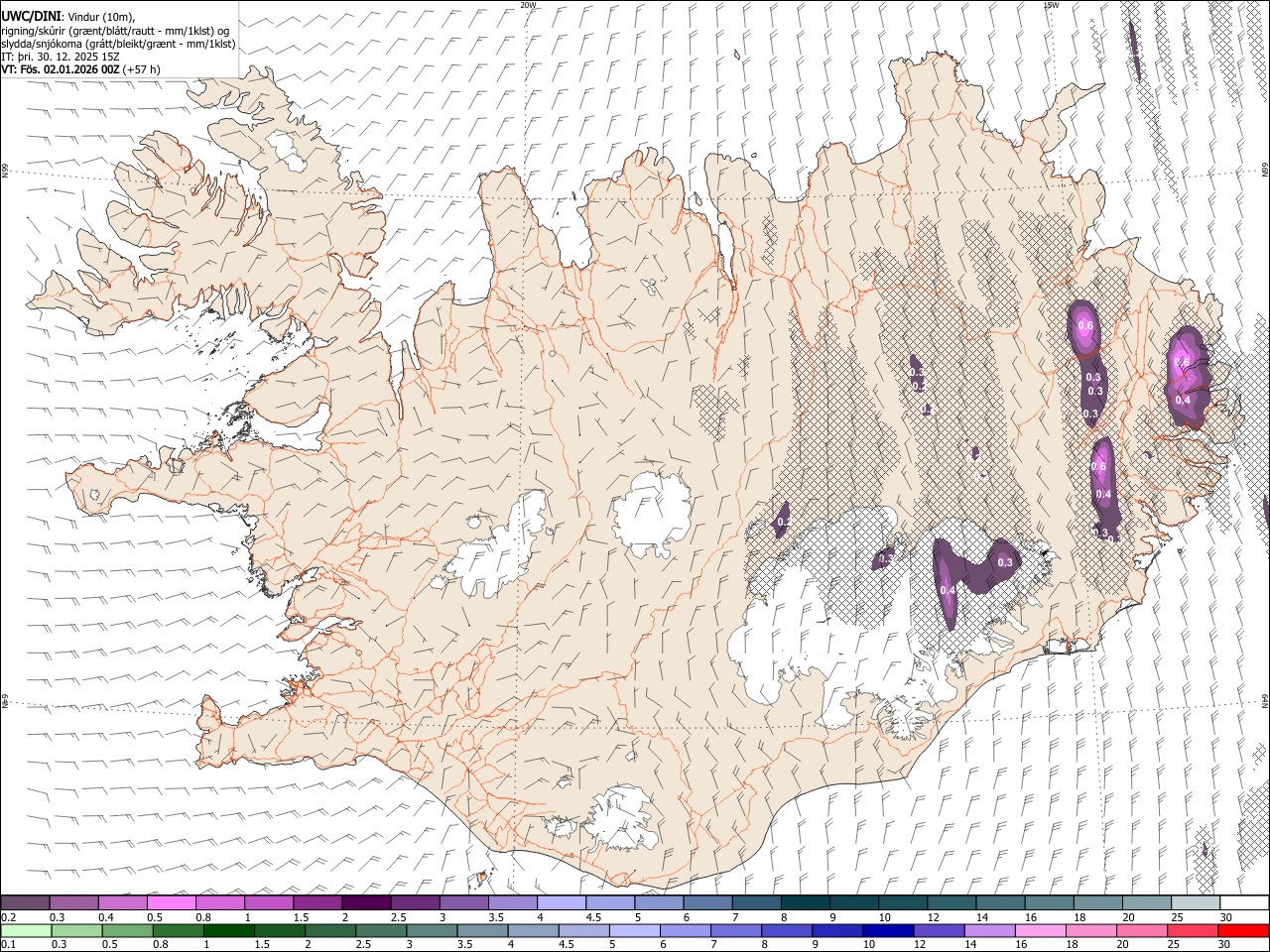Pick the light grey swatch between 25 and 30
This screenshot has width=1270, height=952.
(1195, 903)
